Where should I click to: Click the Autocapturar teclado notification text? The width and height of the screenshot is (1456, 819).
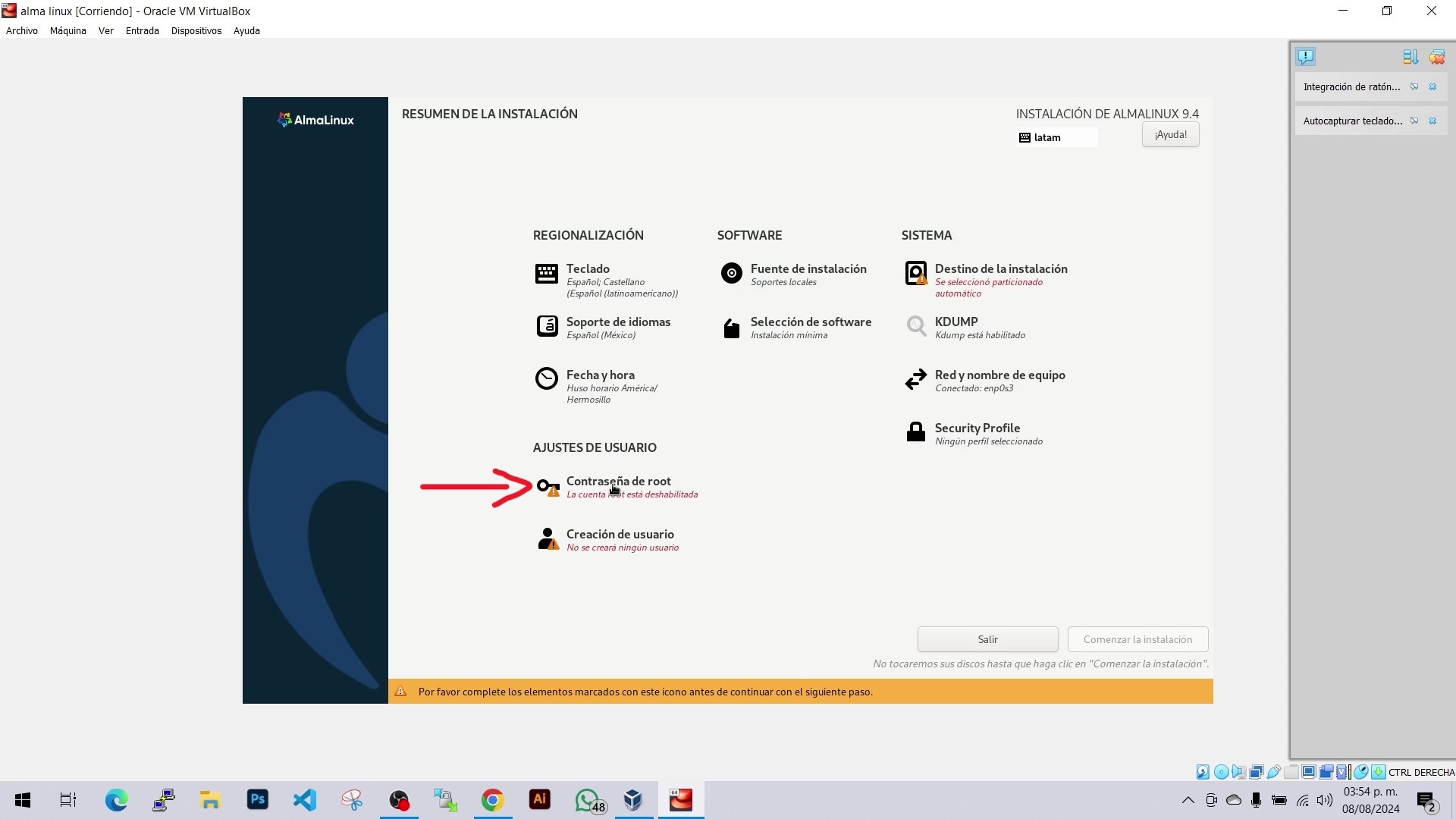click(1353, 121)
